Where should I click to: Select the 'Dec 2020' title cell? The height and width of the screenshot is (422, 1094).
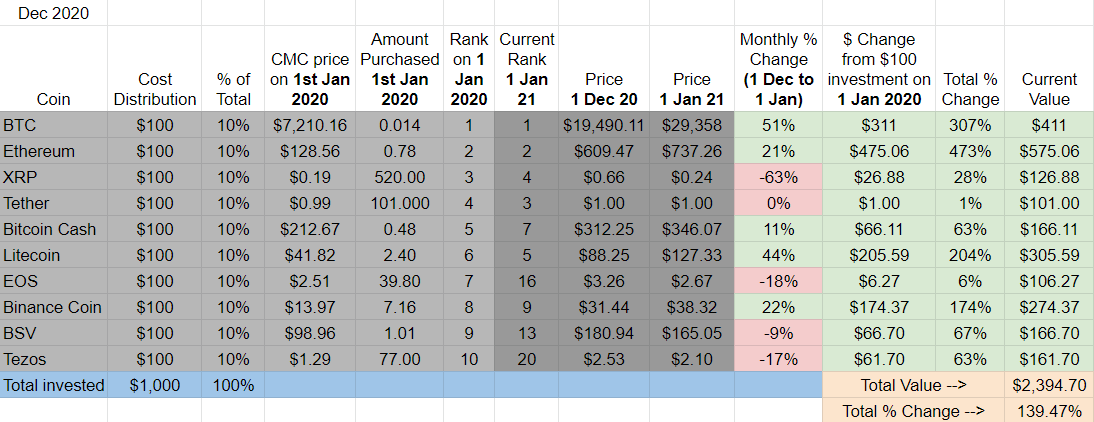(x=54, y=13)
